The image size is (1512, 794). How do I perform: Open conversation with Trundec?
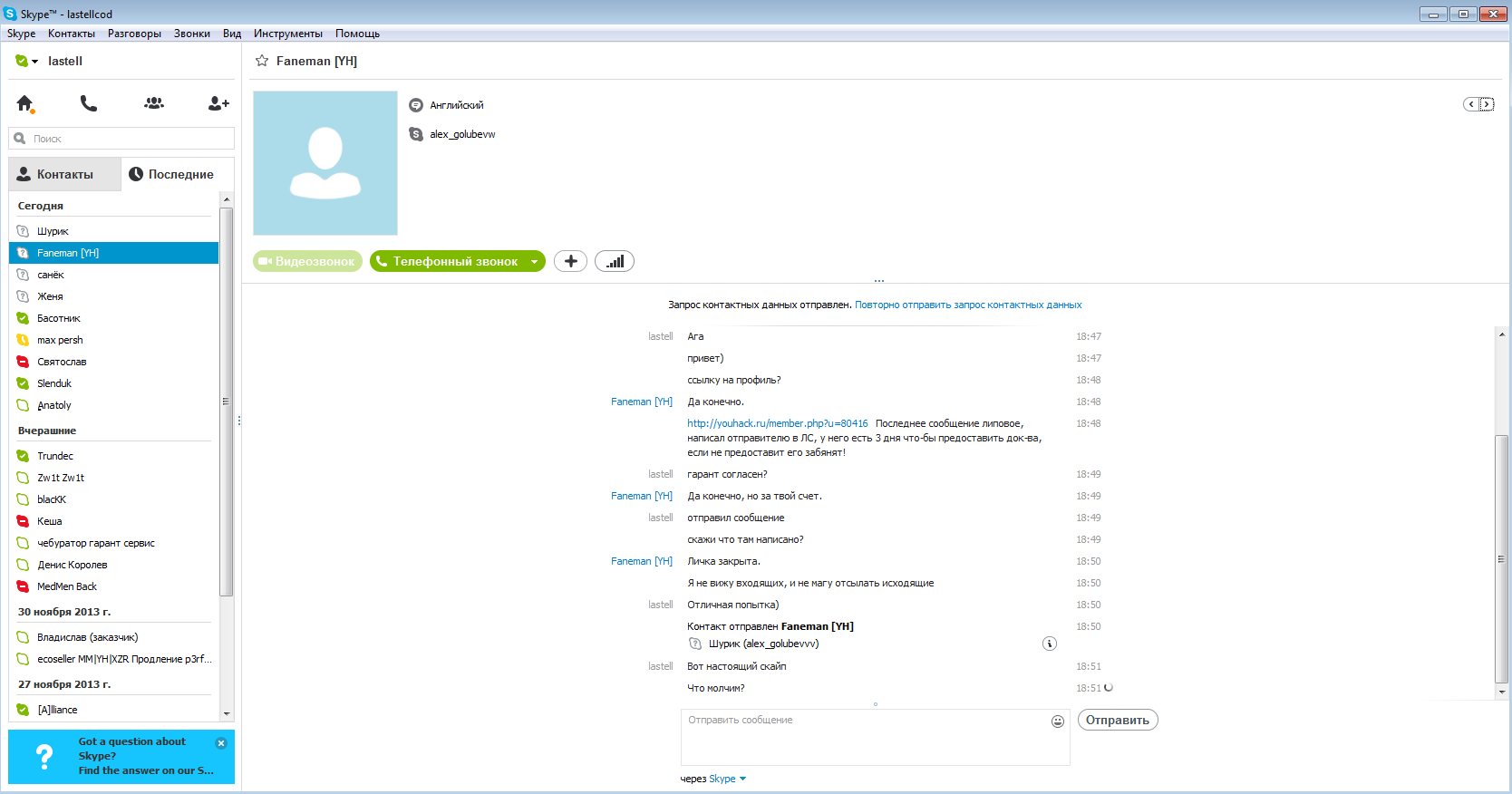pyautogui.click(x=114, y=456)
